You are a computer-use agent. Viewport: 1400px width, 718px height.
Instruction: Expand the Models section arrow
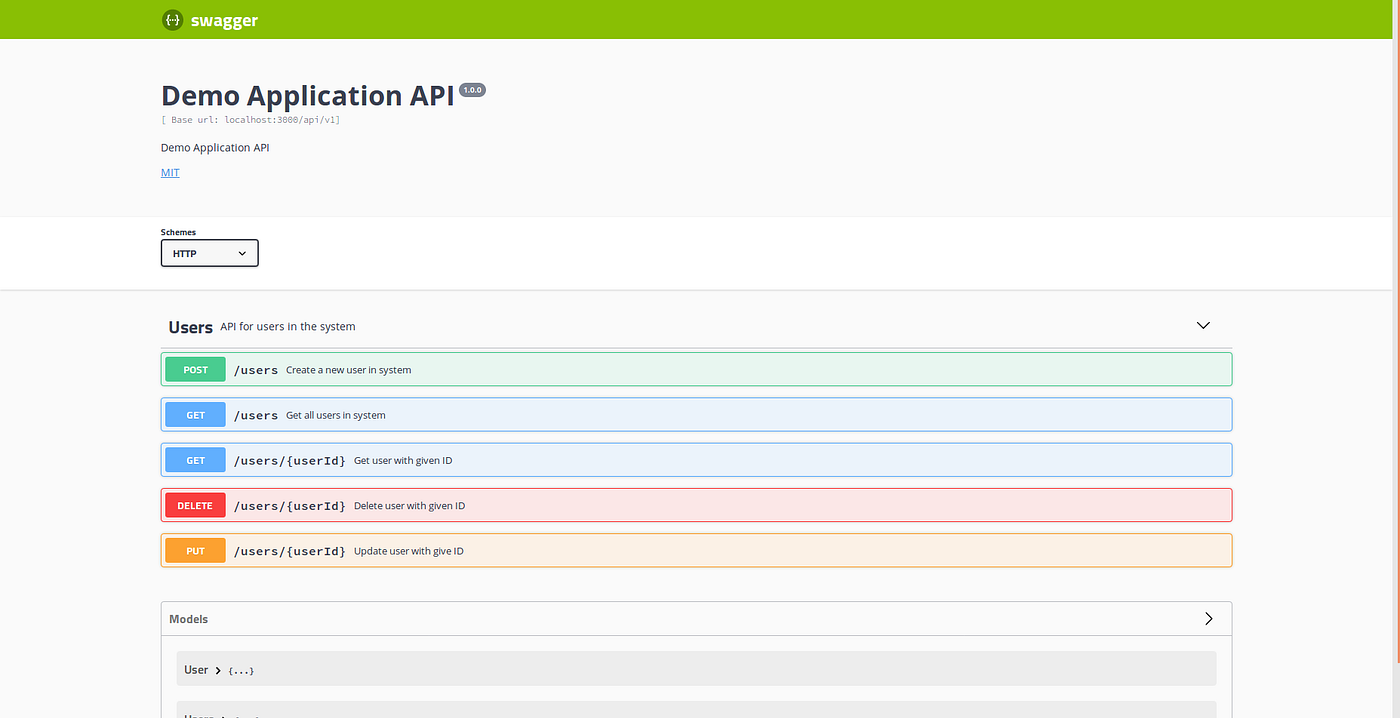click(x=1207, y=618)
